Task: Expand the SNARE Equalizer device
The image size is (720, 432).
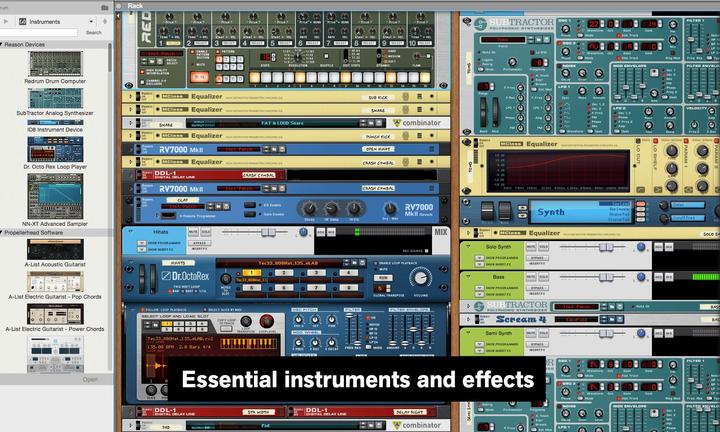Action: point(130,110)
